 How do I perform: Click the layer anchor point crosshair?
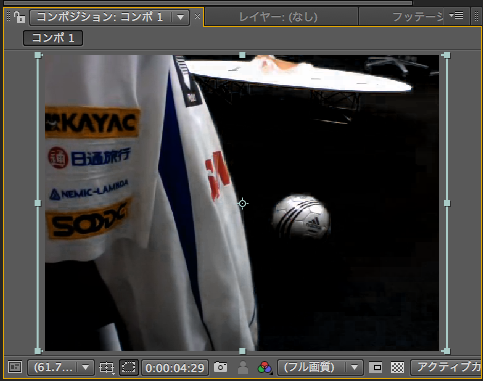click(243, 203)
